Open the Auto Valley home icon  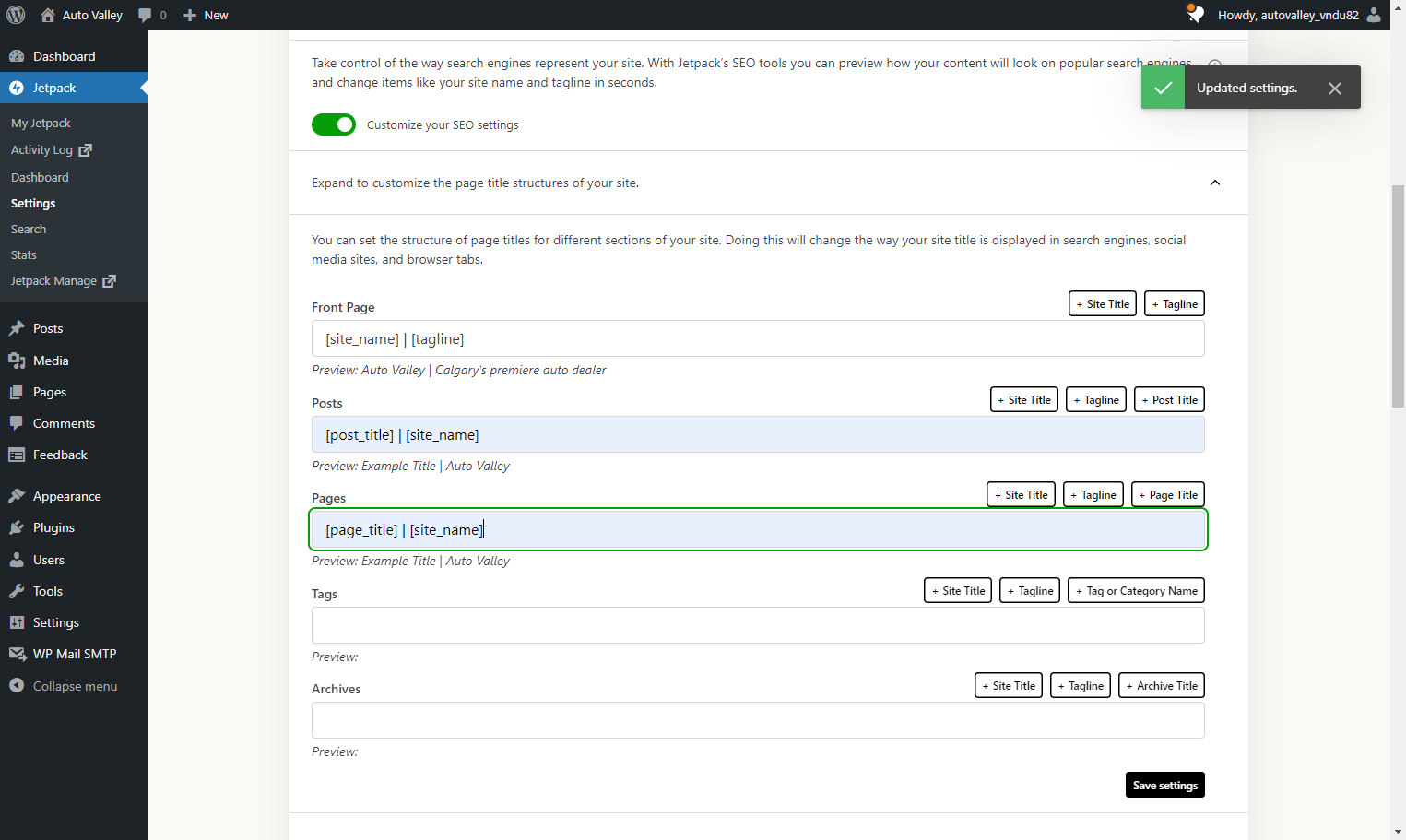coord(48,15)
